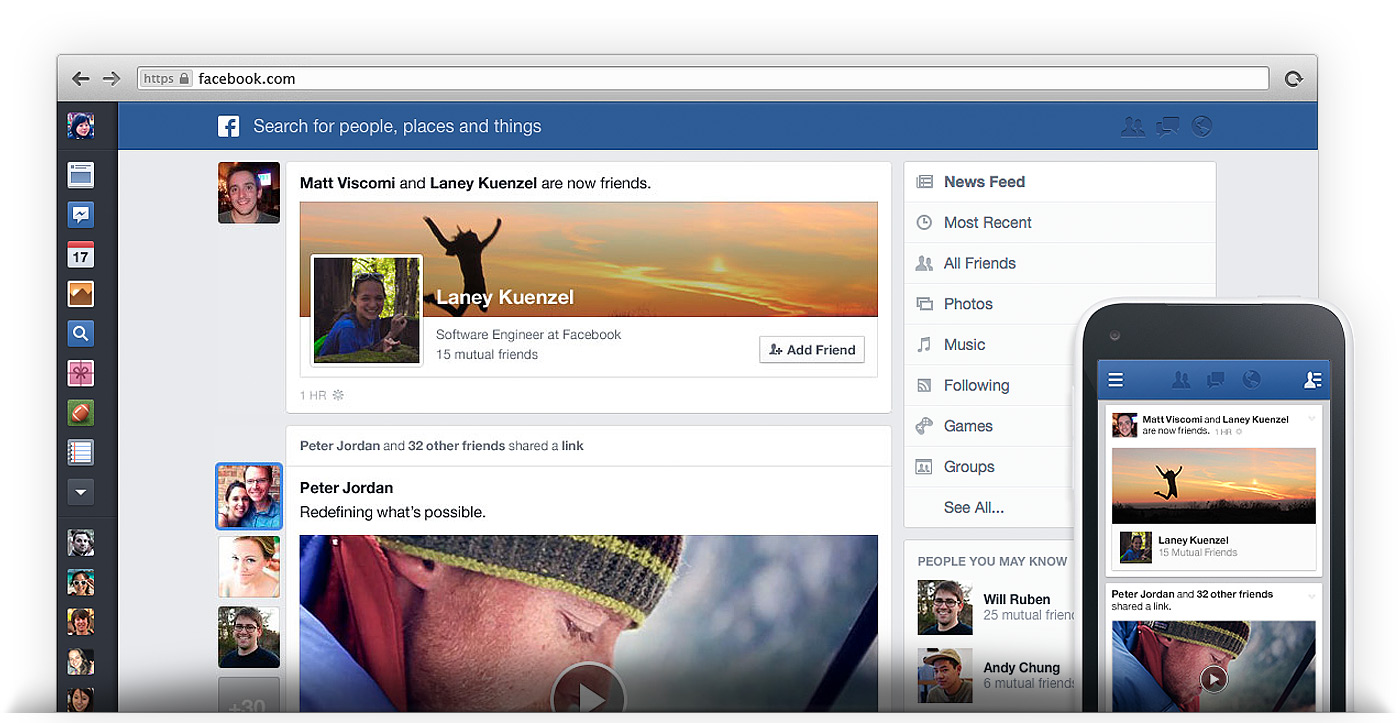This screenshot has width=1400, height=723.
Task: Open Matt Viscomi's avatar beside the first post
Action: point(249,193)
